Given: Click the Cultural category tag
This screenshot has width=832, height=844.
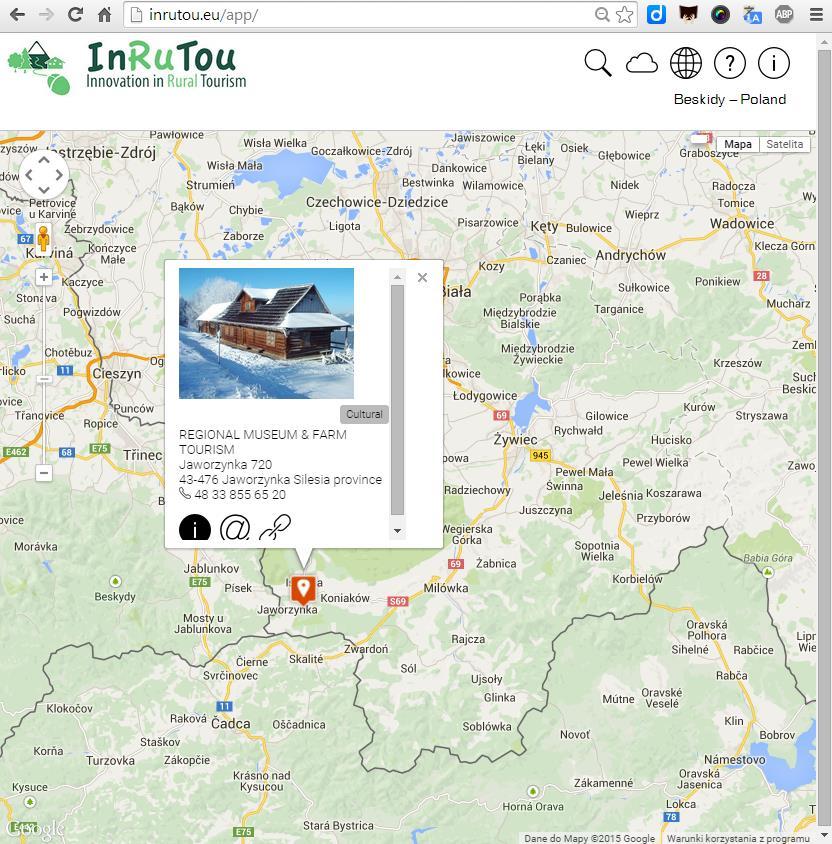Looking at the screenshot, I should pyautogui.click(x=364, y=414).
